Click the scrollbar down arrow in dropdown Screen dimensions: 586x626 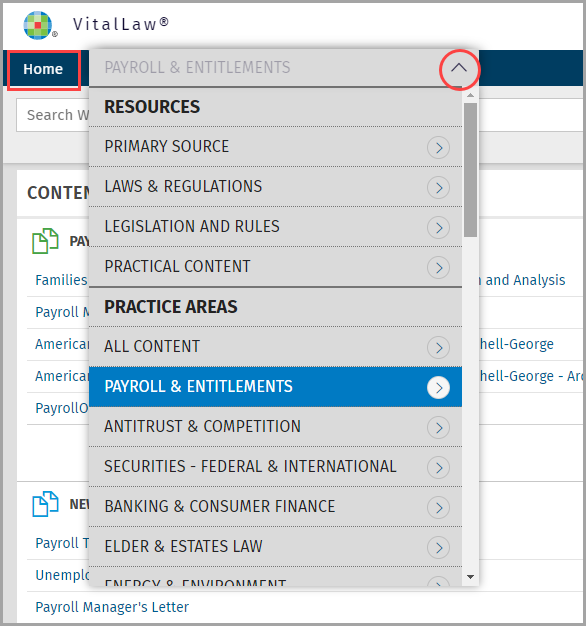pyautogui.click(x=470, y=577)
